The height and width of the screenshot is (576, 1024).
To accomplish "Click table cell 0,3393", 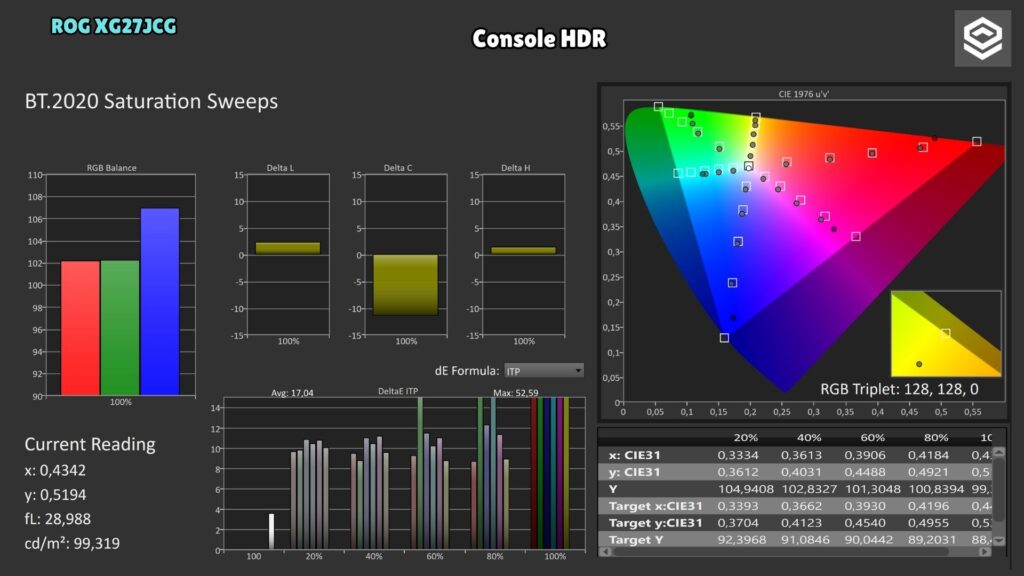I will click(x=738, y=506).
